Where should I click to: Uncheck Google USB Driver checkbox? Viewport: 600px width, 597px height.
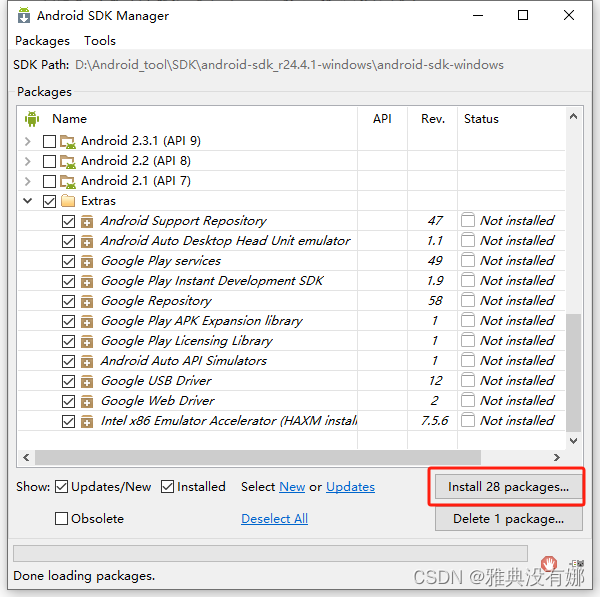tap(68, 381)
